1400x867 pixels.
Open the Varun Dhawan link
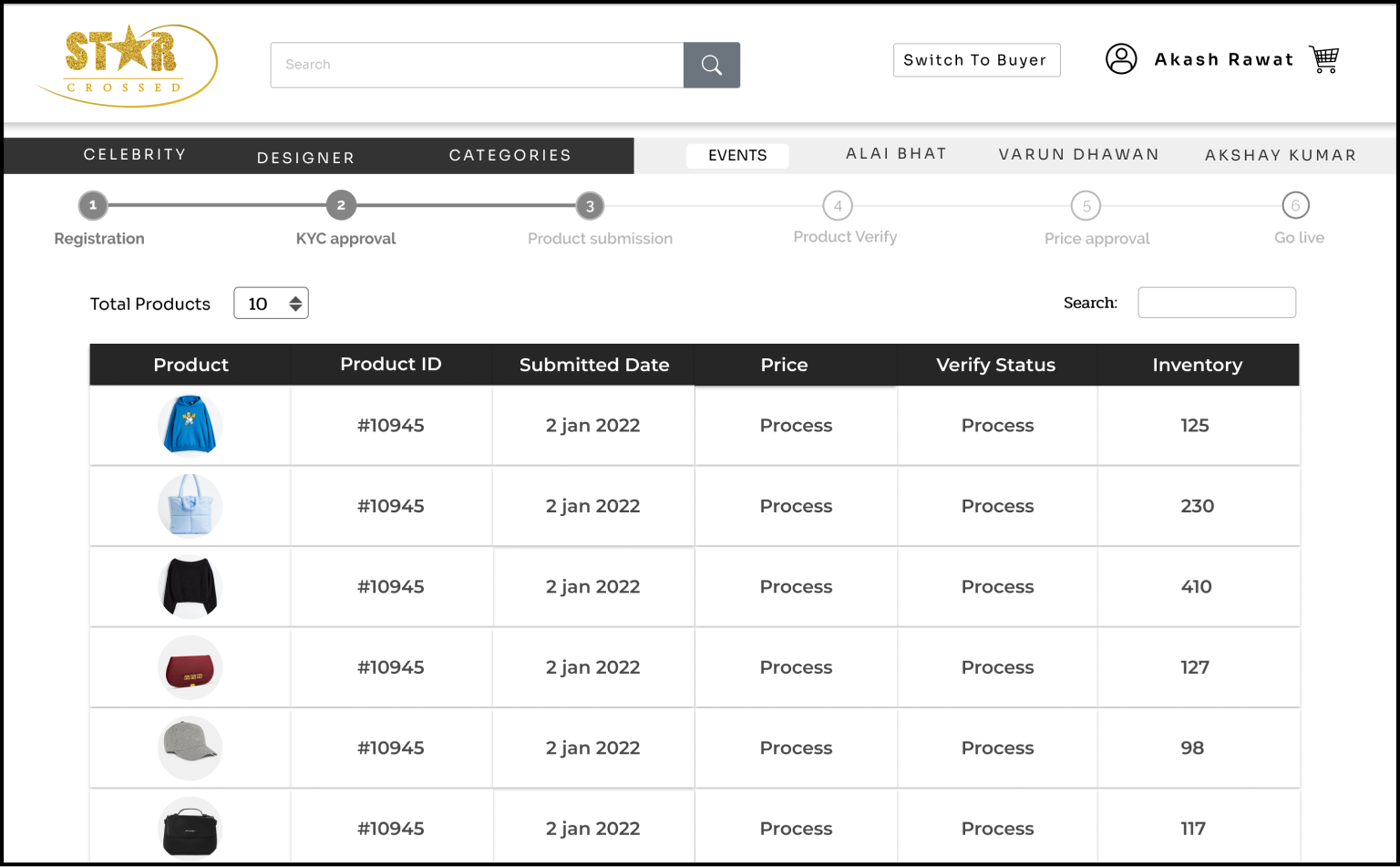pyautogui.click(x=1078, y=155)
